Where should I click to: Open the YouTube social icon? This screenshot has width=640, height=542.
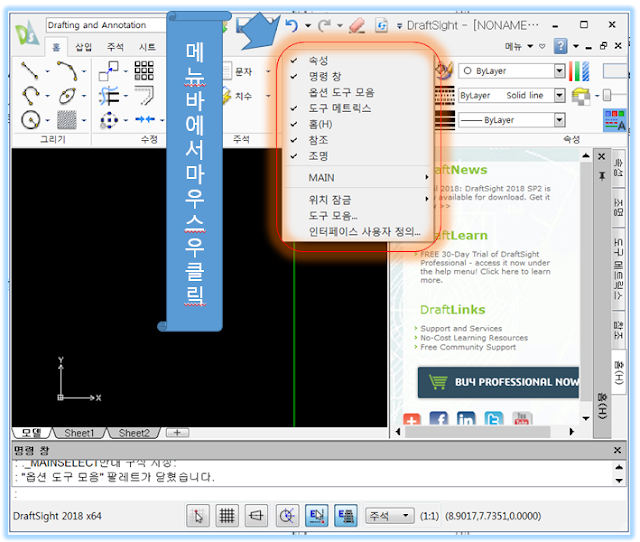coord(522,420)
